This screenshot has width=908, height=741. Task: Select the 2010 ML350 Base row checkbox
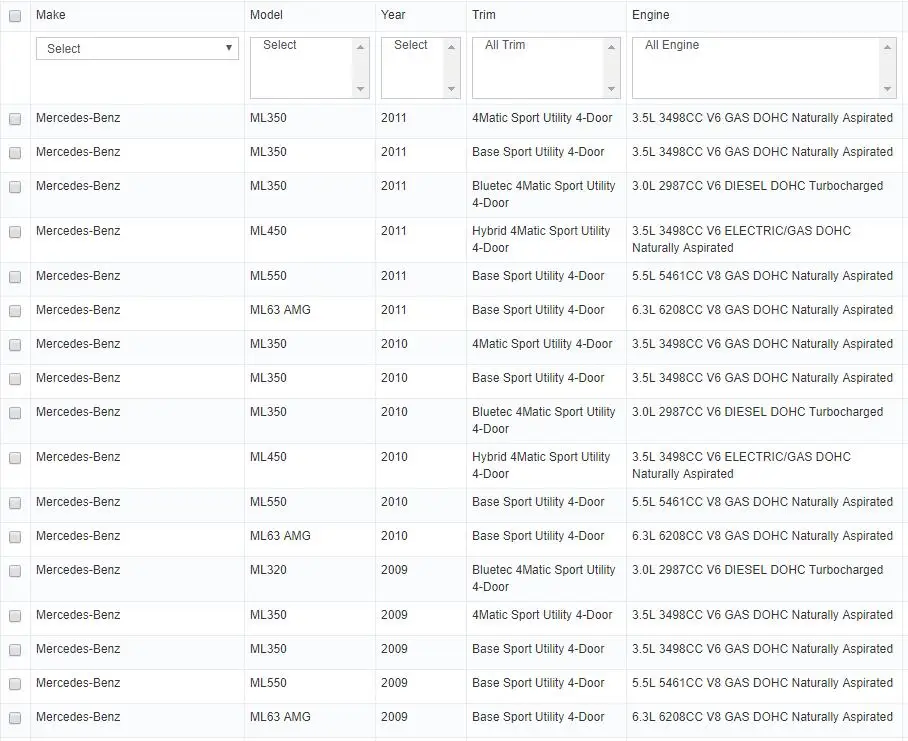coord(15,379)
